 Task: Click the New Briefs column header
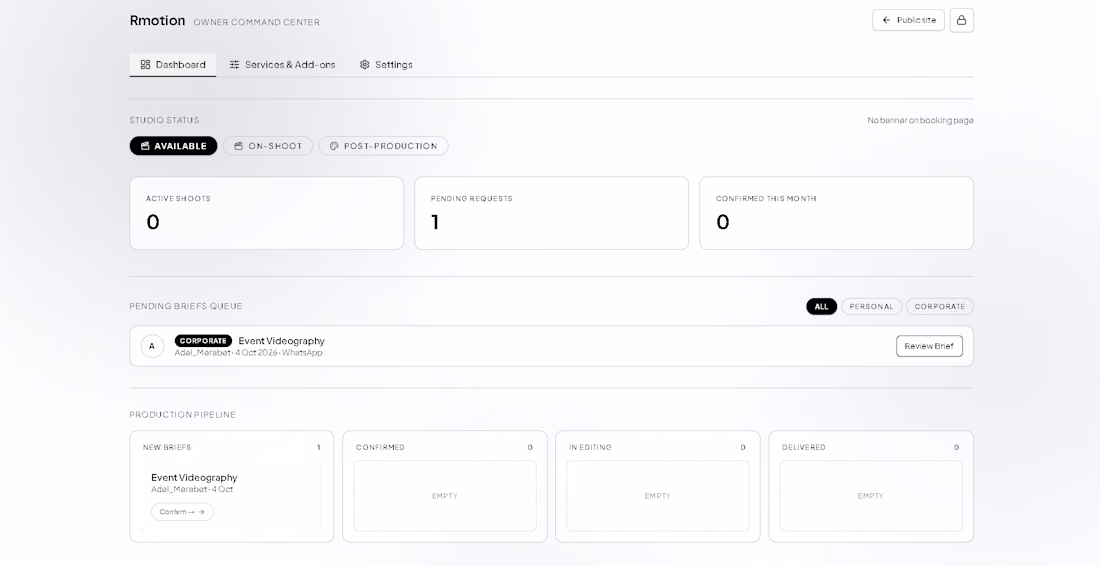click(x=167, y=447)
